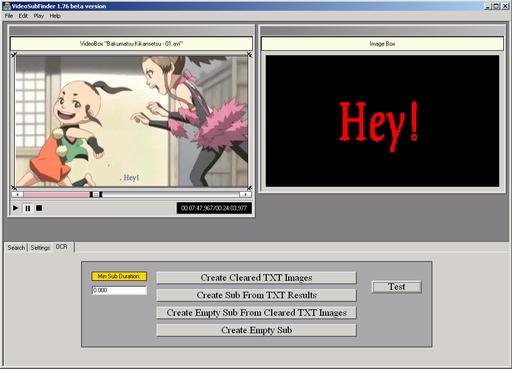Maximize the VideoSubFinder window
512x369 pixels.
pos(496,6)
